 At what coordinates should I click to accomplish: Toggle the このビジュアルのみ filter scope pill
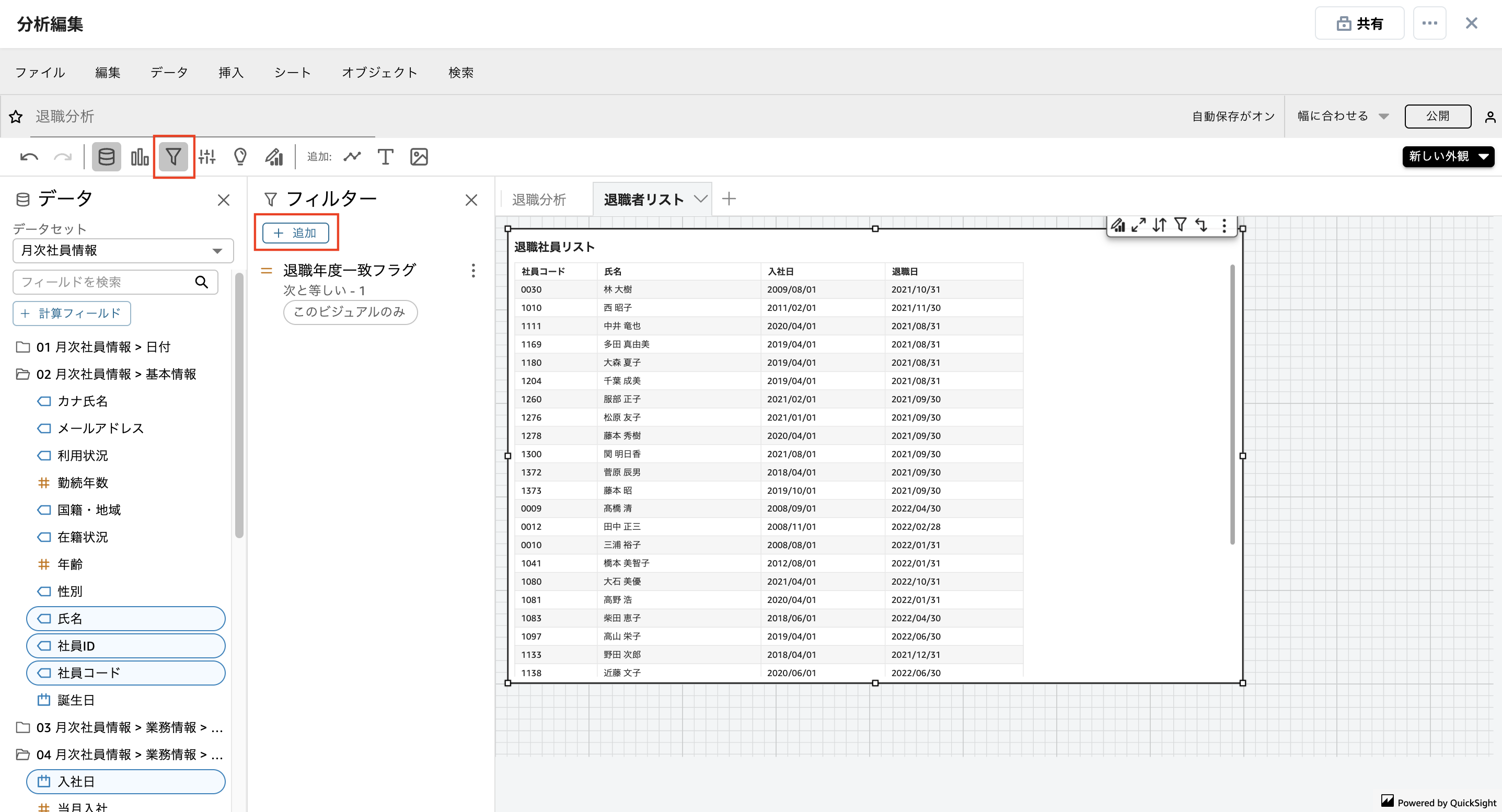(x=350, y=312)
